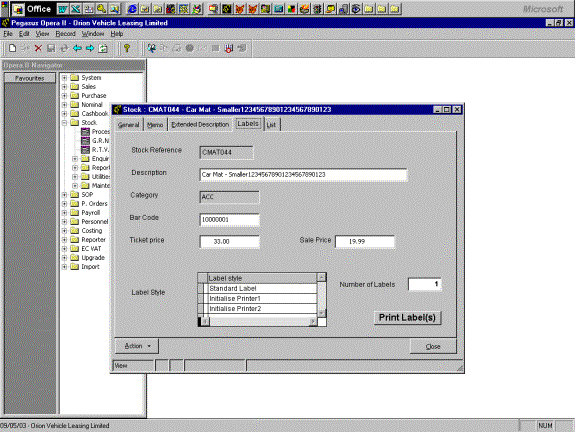This screenshot has width=575, height=432.
Task: Select the Reporter tree item
Action: pyautogui.click(x=94, y=239)
